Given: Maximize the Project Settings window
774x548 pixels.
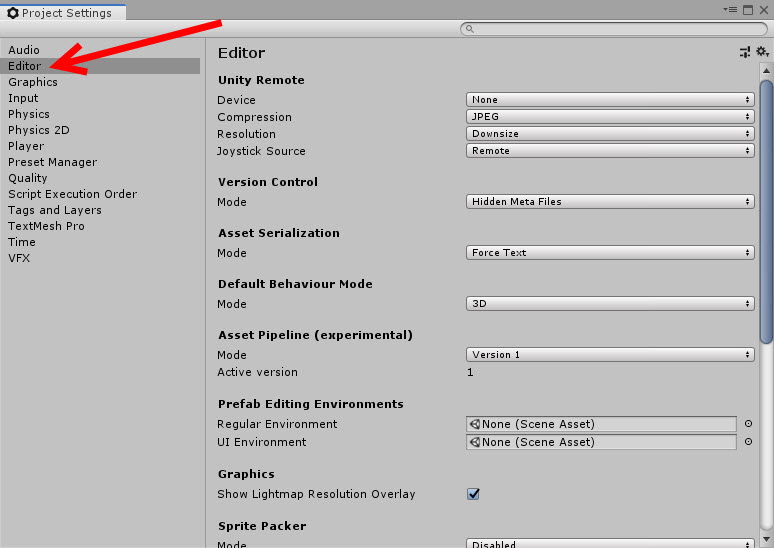Looking at the screenshot, I should tap(748, 9).
